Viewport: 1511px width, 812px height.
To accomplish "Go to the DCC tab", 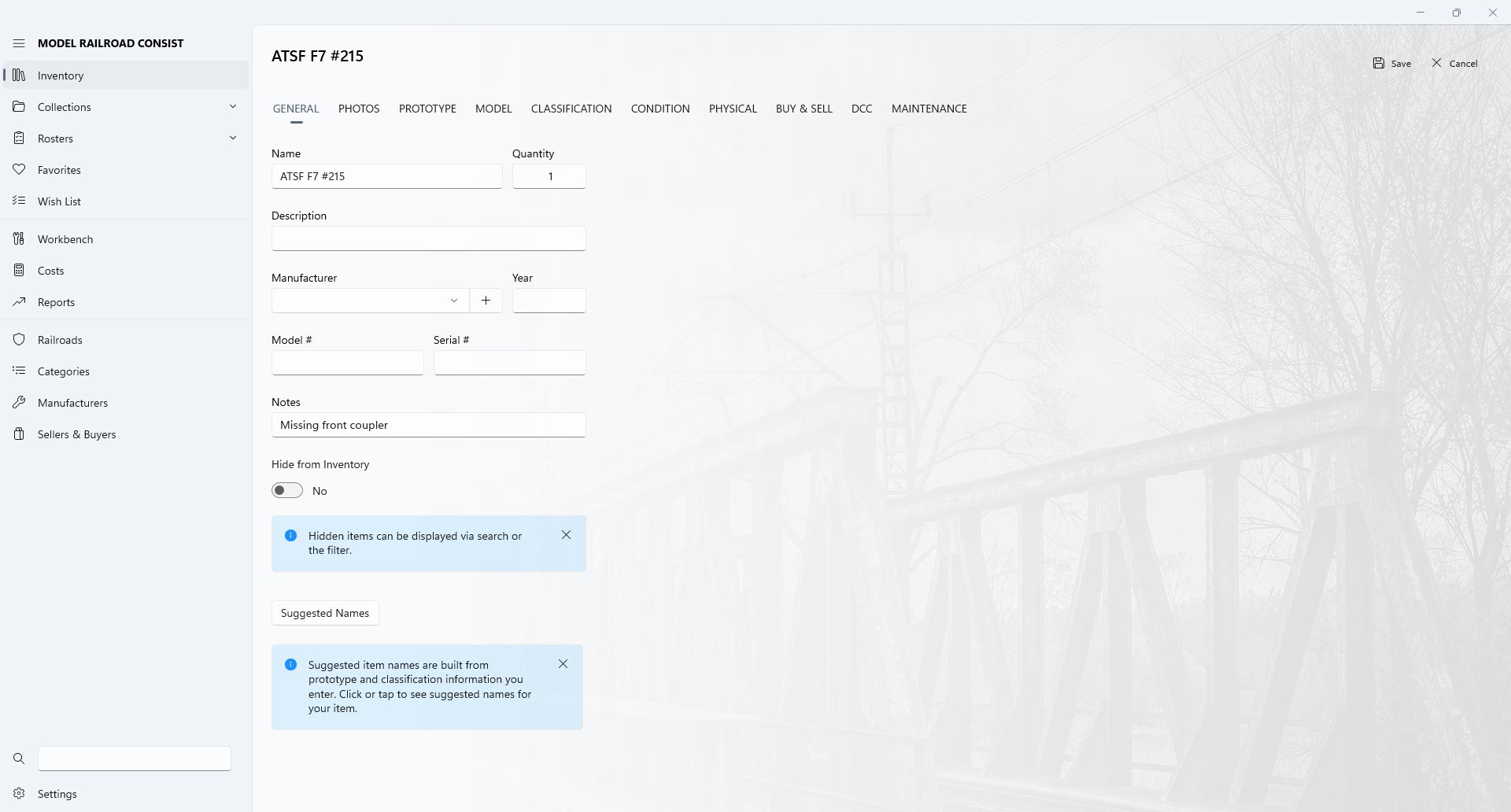I will click(862, 109).
